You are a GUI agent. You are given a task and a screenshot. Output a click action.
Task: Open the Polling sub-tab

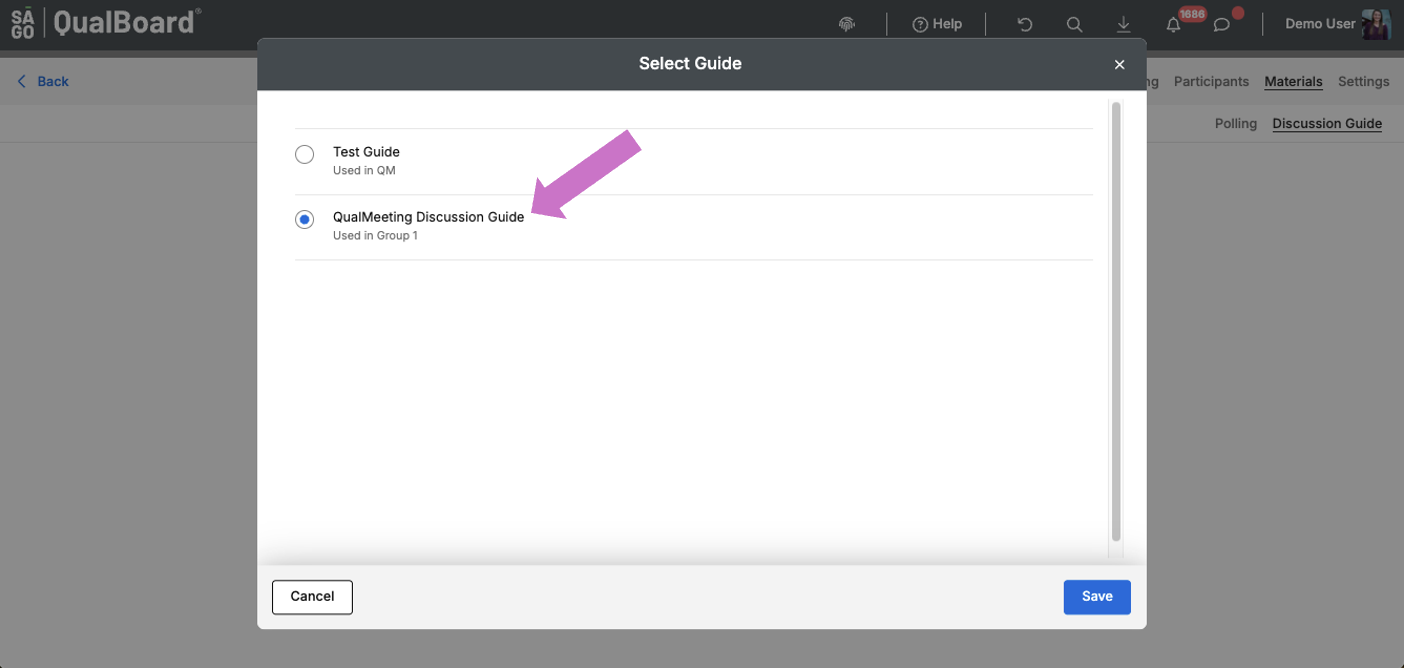coord(1236,124)
